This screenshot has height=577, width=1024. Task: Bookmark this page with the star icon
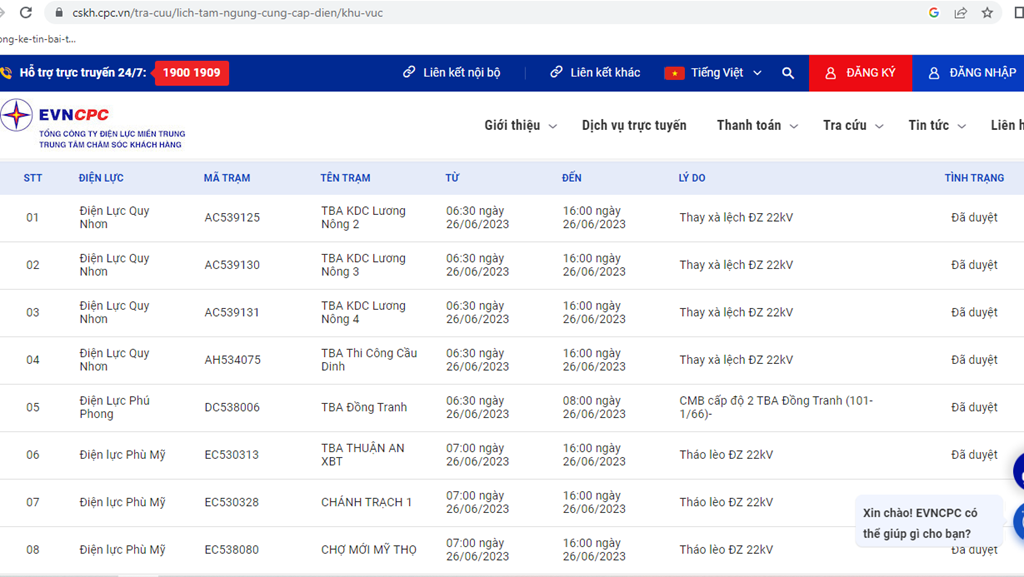987,13
